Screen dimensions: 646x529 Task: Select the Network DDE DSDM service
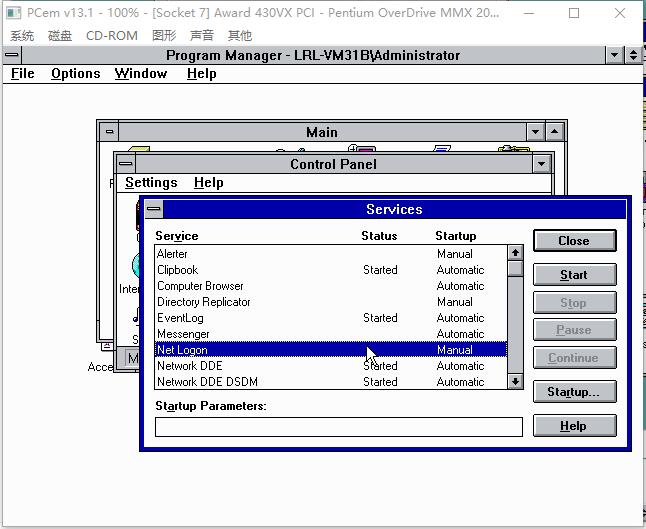point(331,382)
